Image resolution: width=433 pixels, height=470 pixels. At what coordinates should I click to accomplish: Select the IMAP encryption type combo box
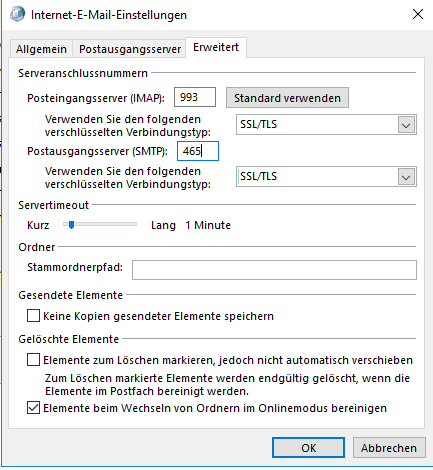coord(326,125)
